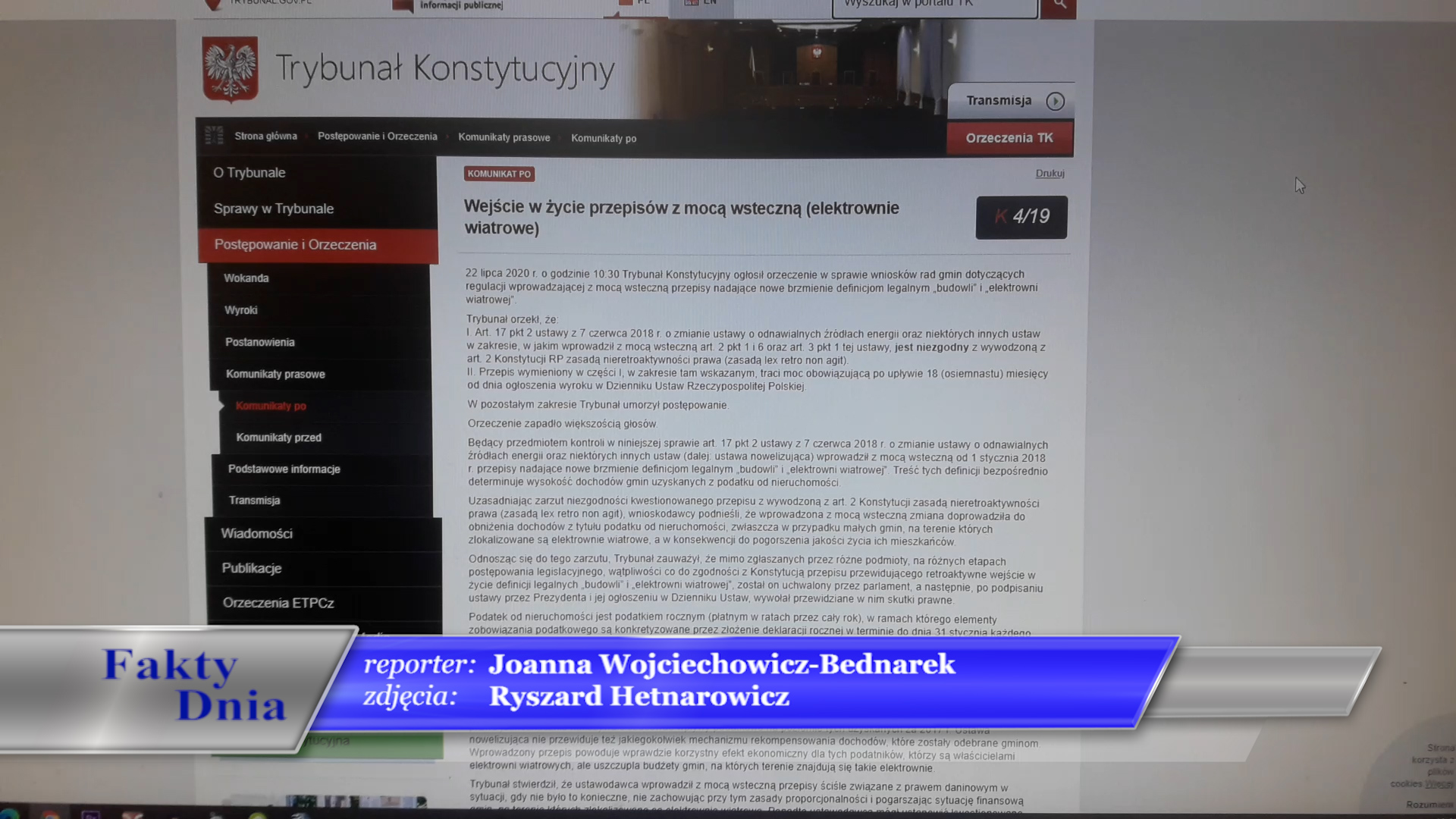Click the sitemap grid icon in breadcrumb bar
Image resolution: width=1456 pixels, height=819 pixels.
click(x=214, y=136)
